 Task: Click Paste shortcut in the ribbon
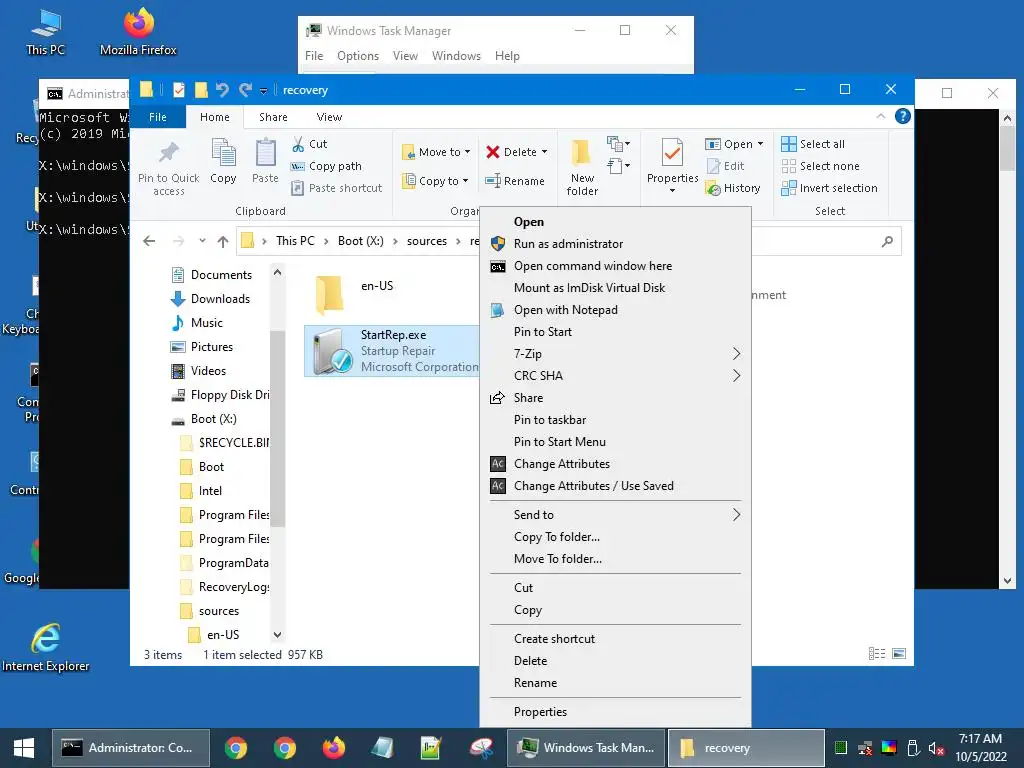point(336,188)
